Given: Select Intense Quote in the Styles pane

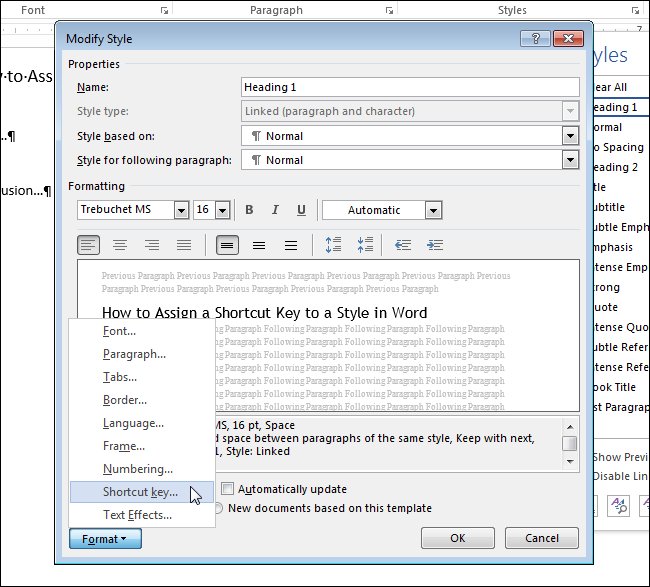Looking at the screenshot, I should [621, 327].
